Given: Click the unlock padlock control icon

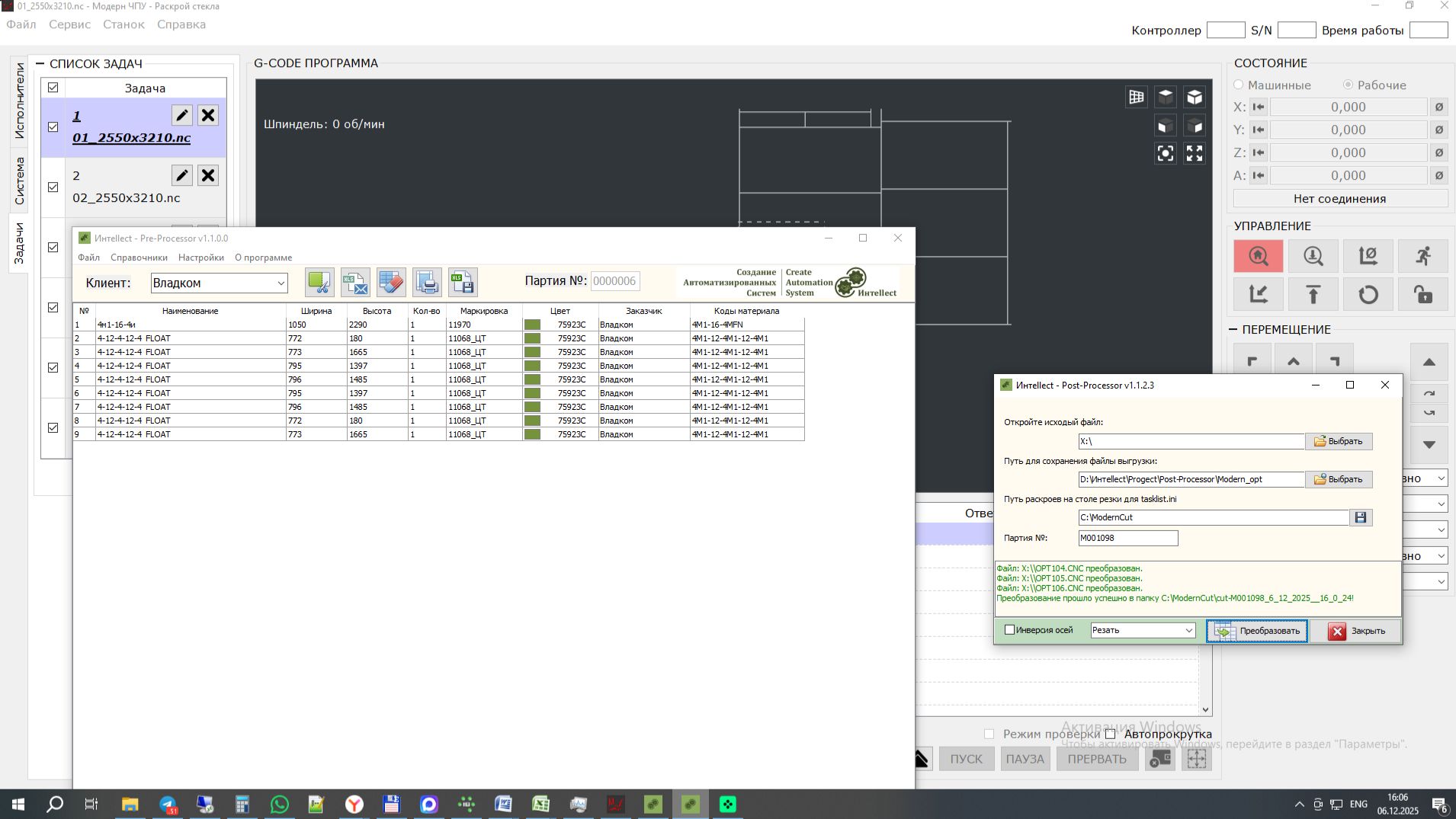Looking at the screenshot, I should click(1422, 295).
